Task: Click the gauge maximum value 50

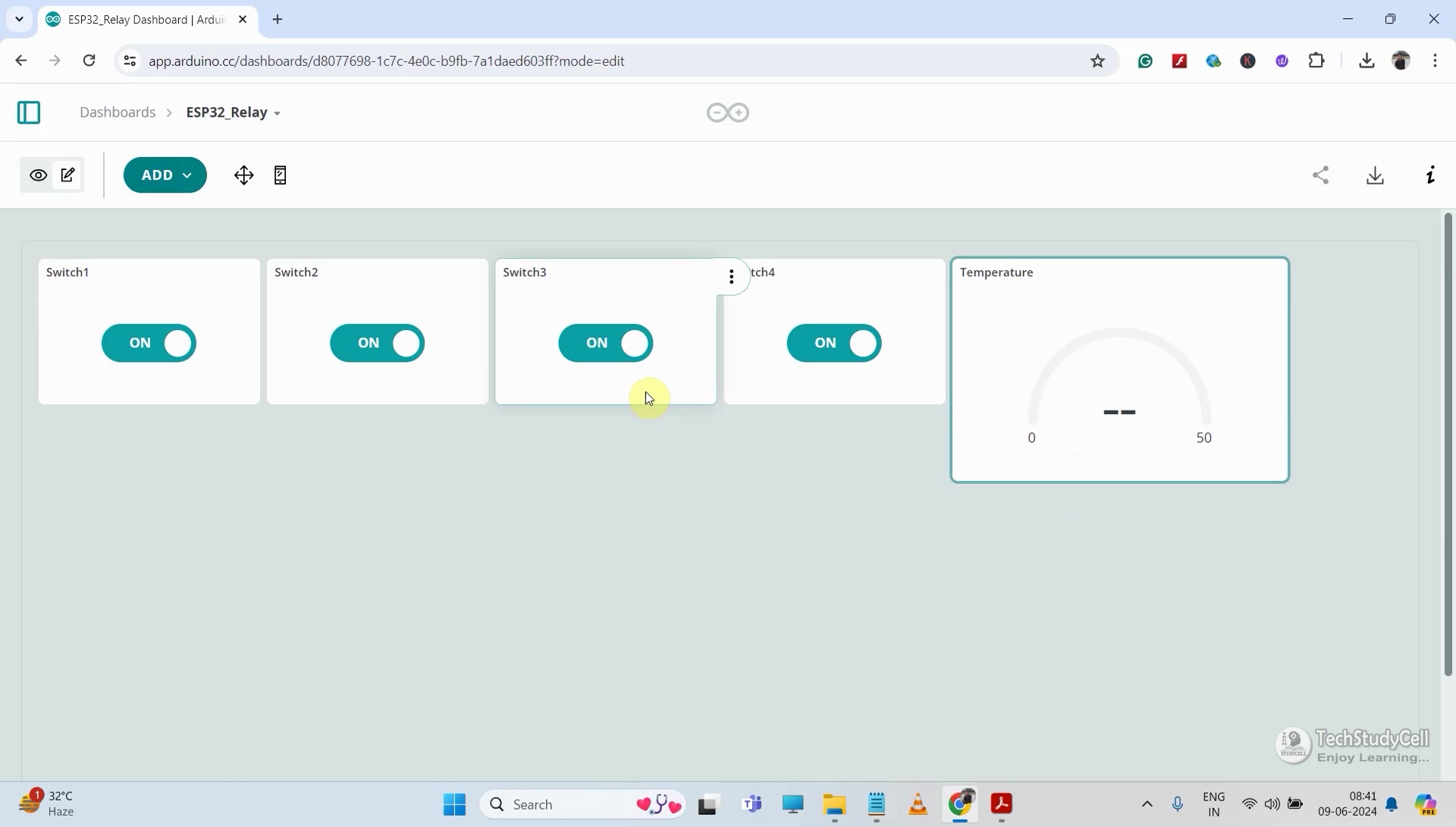Action: click(1204, 438)
